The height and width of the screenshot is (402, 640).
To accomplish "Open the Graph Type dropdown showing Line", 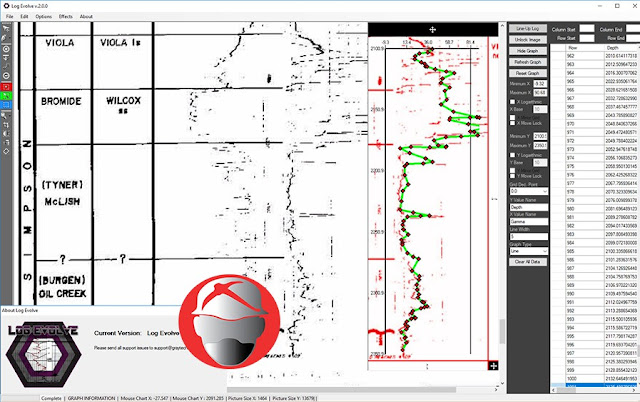I will (x=529, y=251).
